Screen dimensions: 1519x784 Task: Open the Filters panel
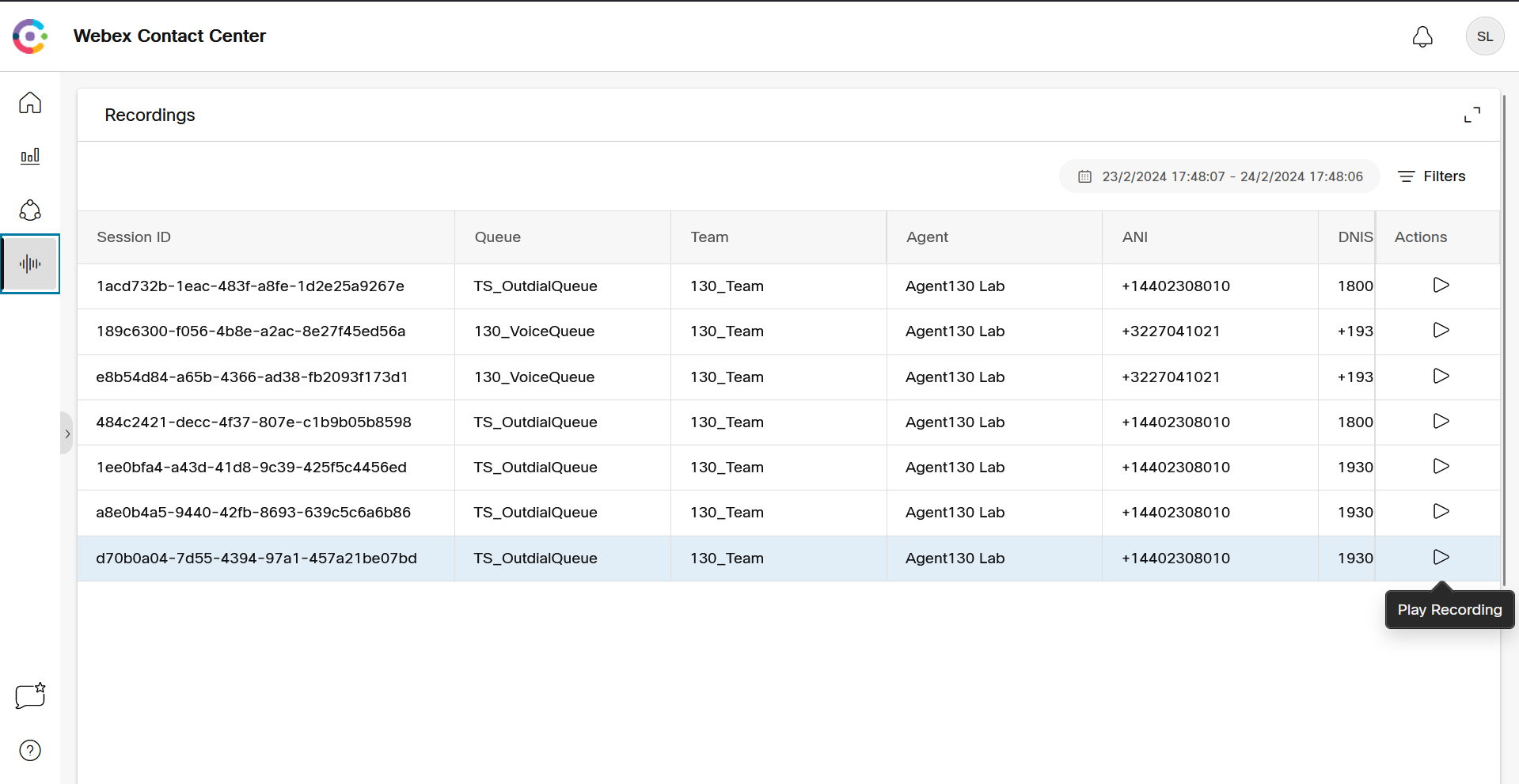click(x=1431, y=176)
